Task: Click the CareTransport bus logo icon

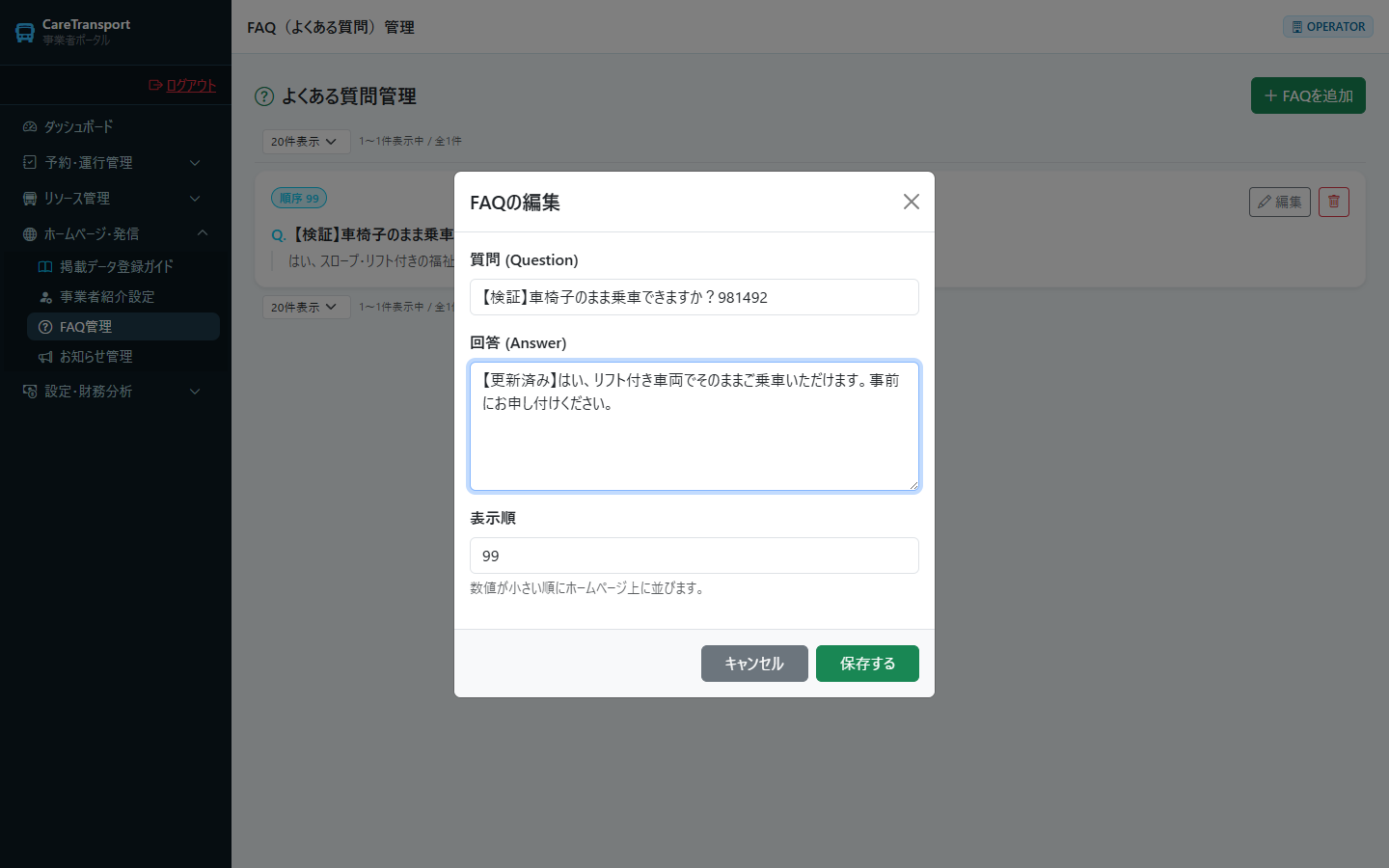Action: point(25,32)
